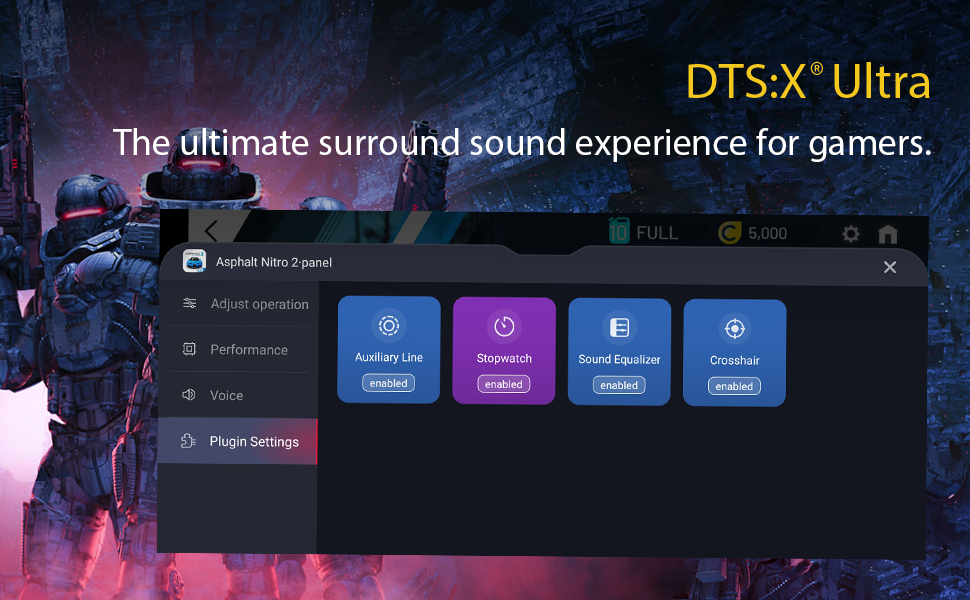The image size is (970, 600).
Task: Click the green fuel canister icon
Action: click(619, 231)
